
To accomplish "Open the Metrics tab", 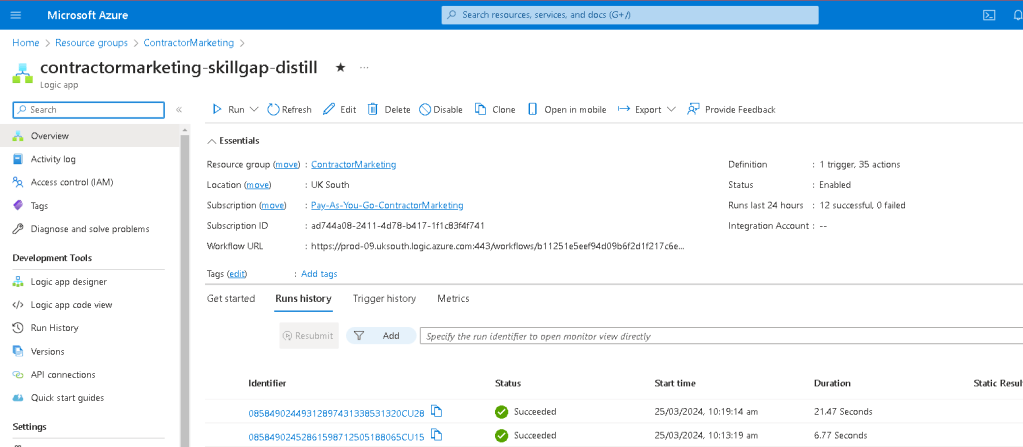I will tap(453, 299).
